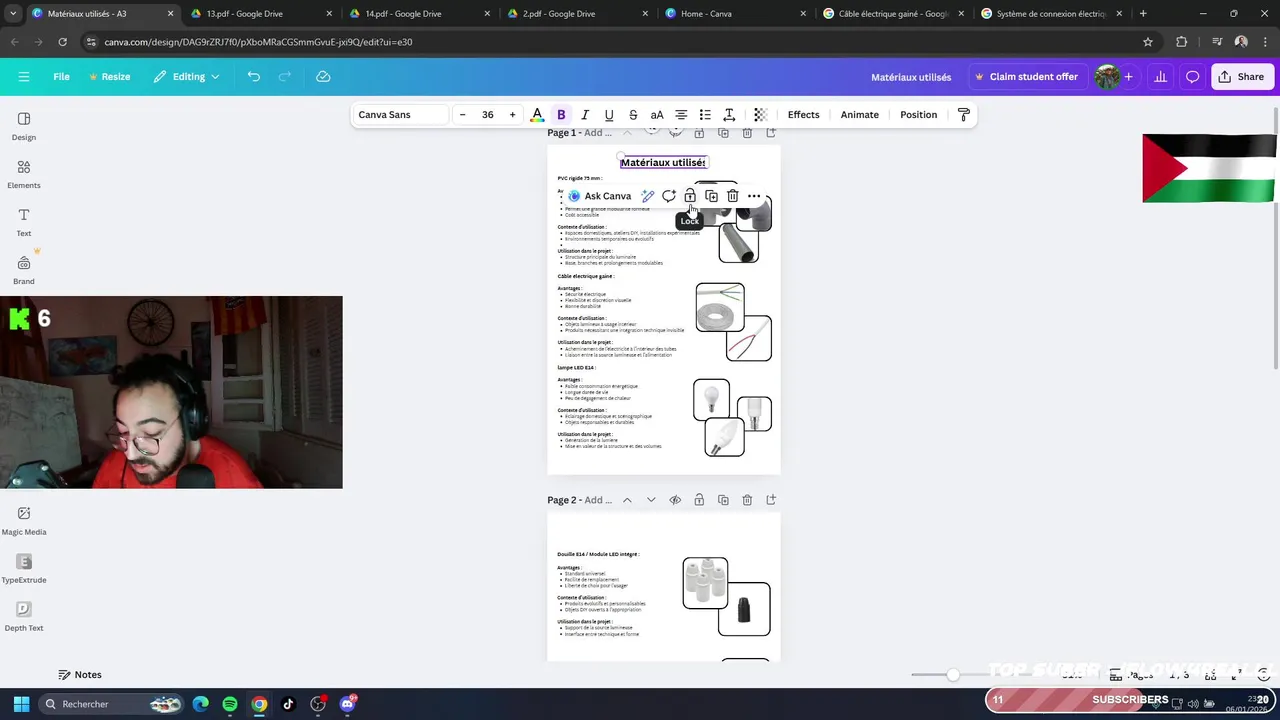Move Page 2 up
Image resolution: width=1280 pixels, height=720 pixels.
[627, 500]
